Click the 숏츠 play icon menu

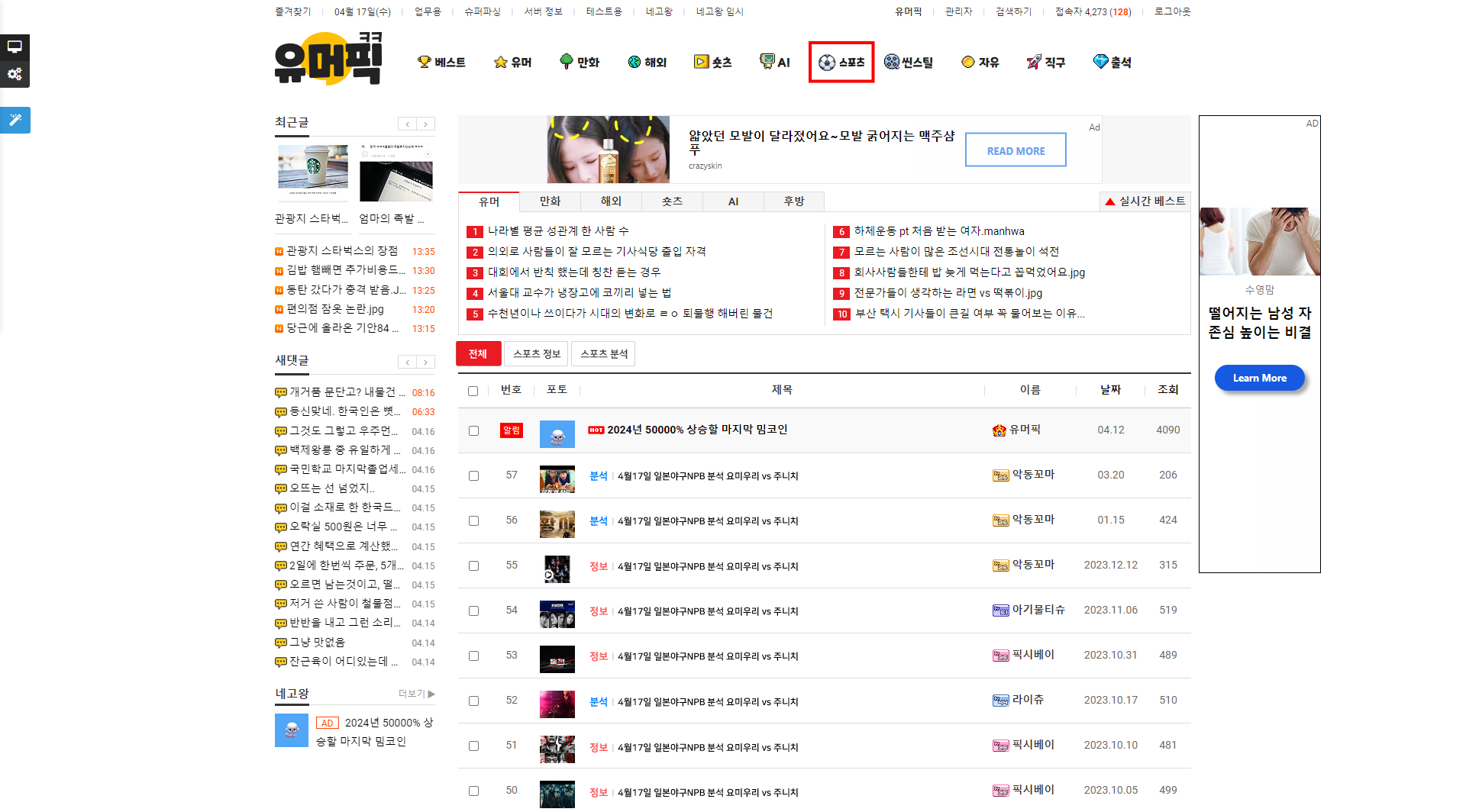[701, 62]
